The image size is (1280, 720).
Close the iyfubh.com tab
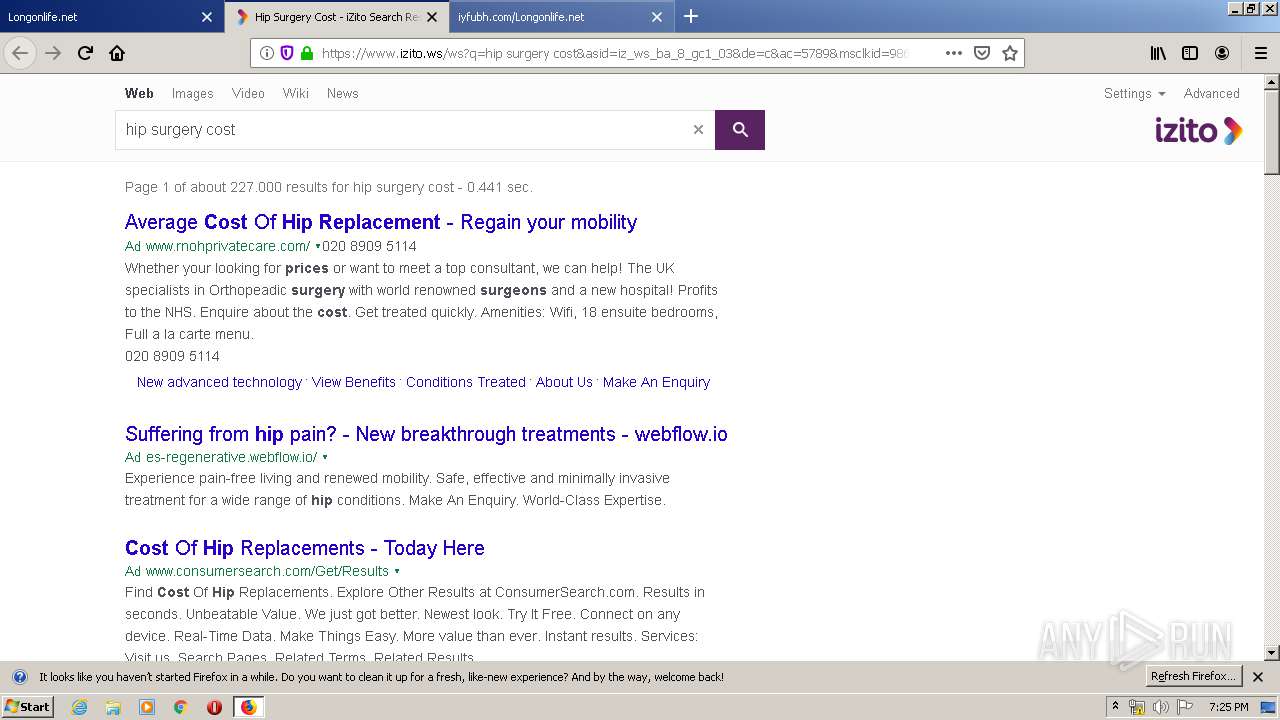coord(657,17)
